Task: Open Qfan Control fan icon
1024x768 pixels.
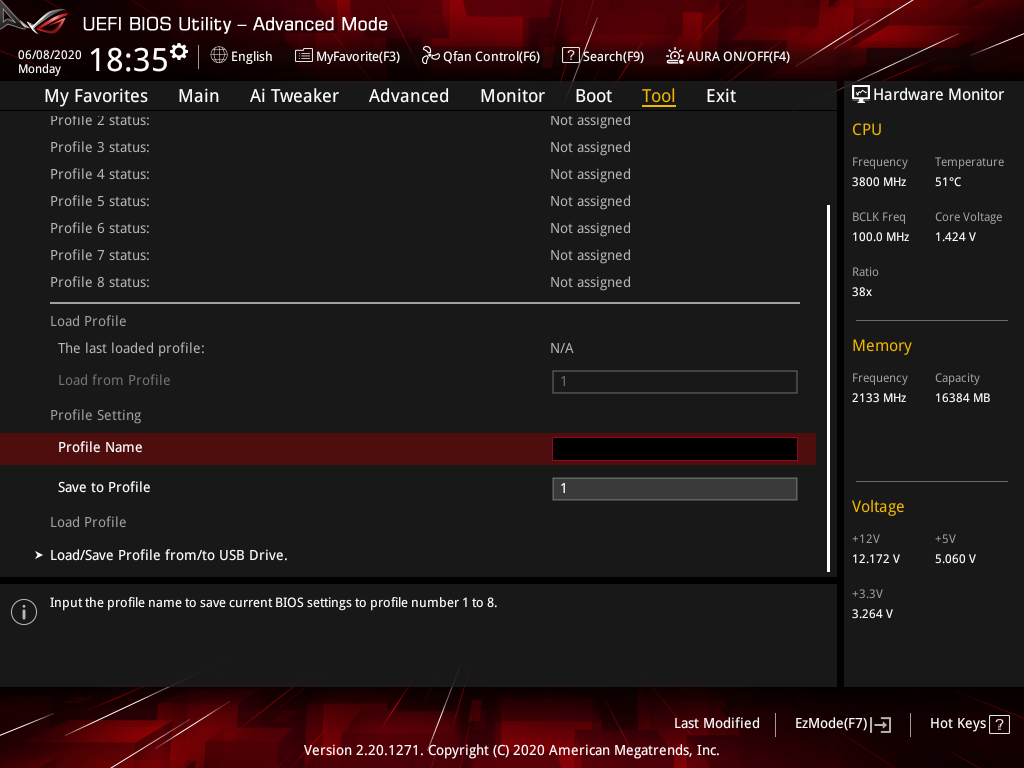Action: (430, 56)
